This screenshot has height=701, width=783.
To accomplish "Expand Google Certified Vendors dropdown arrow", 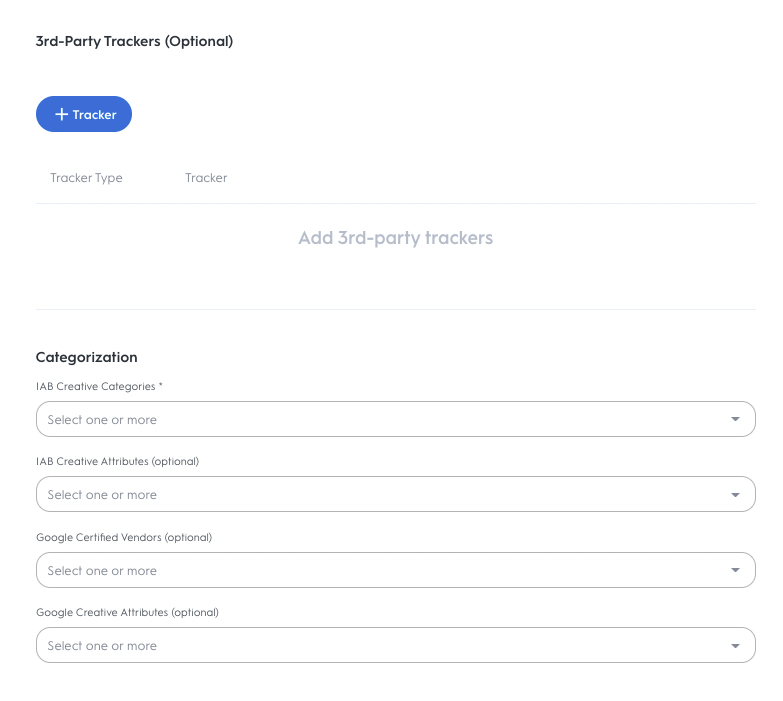I will point(735,571).
